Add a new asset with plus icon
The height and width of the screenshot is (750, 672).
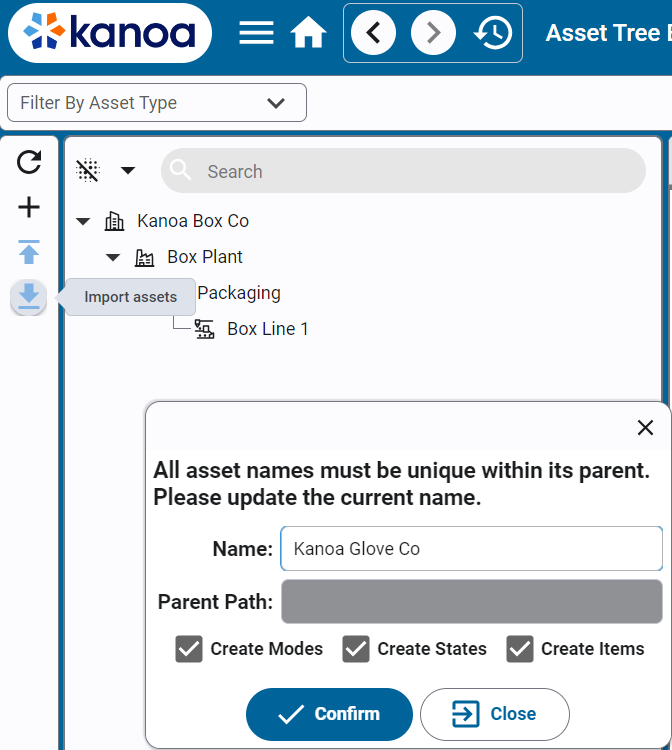[x=29, y=207]
